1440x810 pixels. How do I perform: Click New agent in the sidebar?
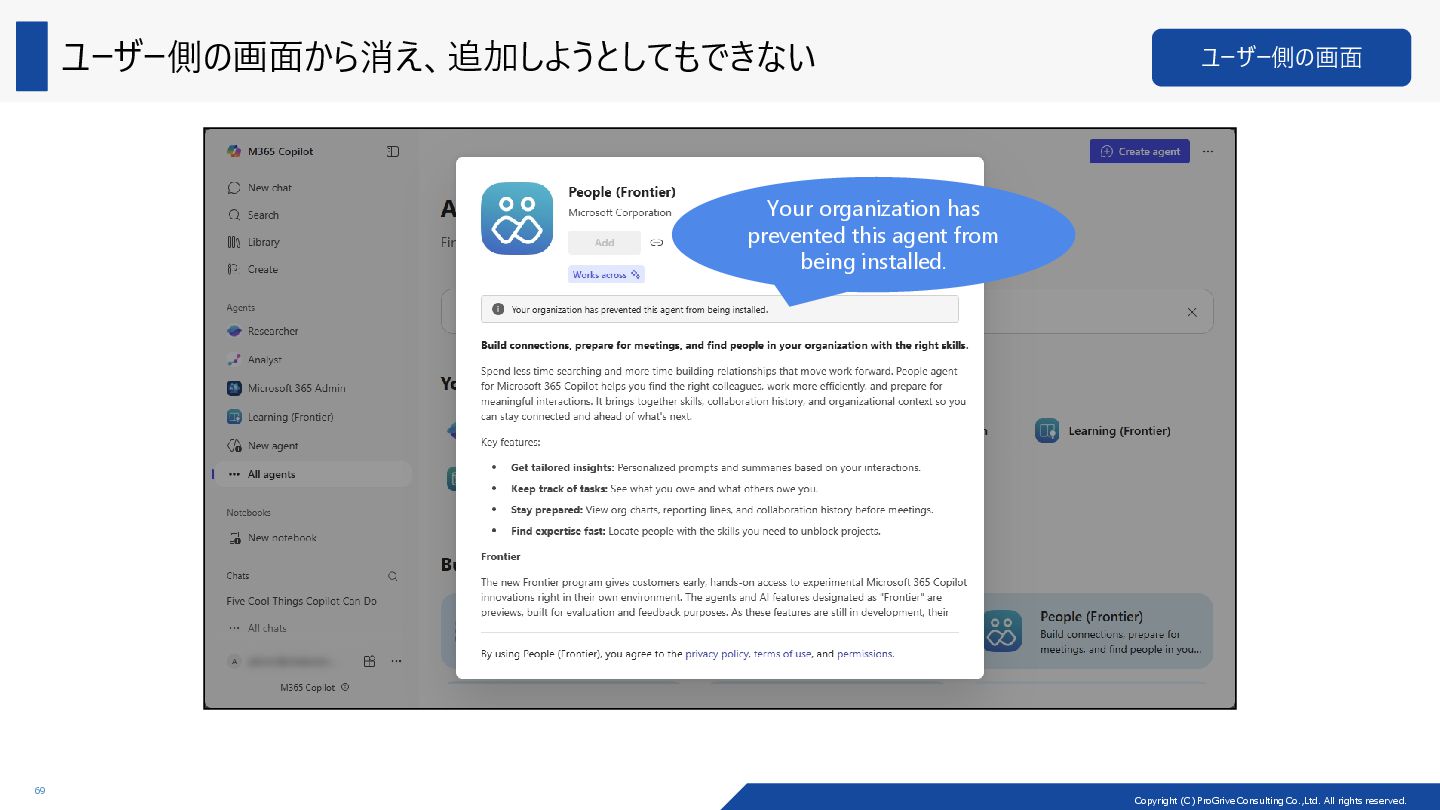pos(263,446)
